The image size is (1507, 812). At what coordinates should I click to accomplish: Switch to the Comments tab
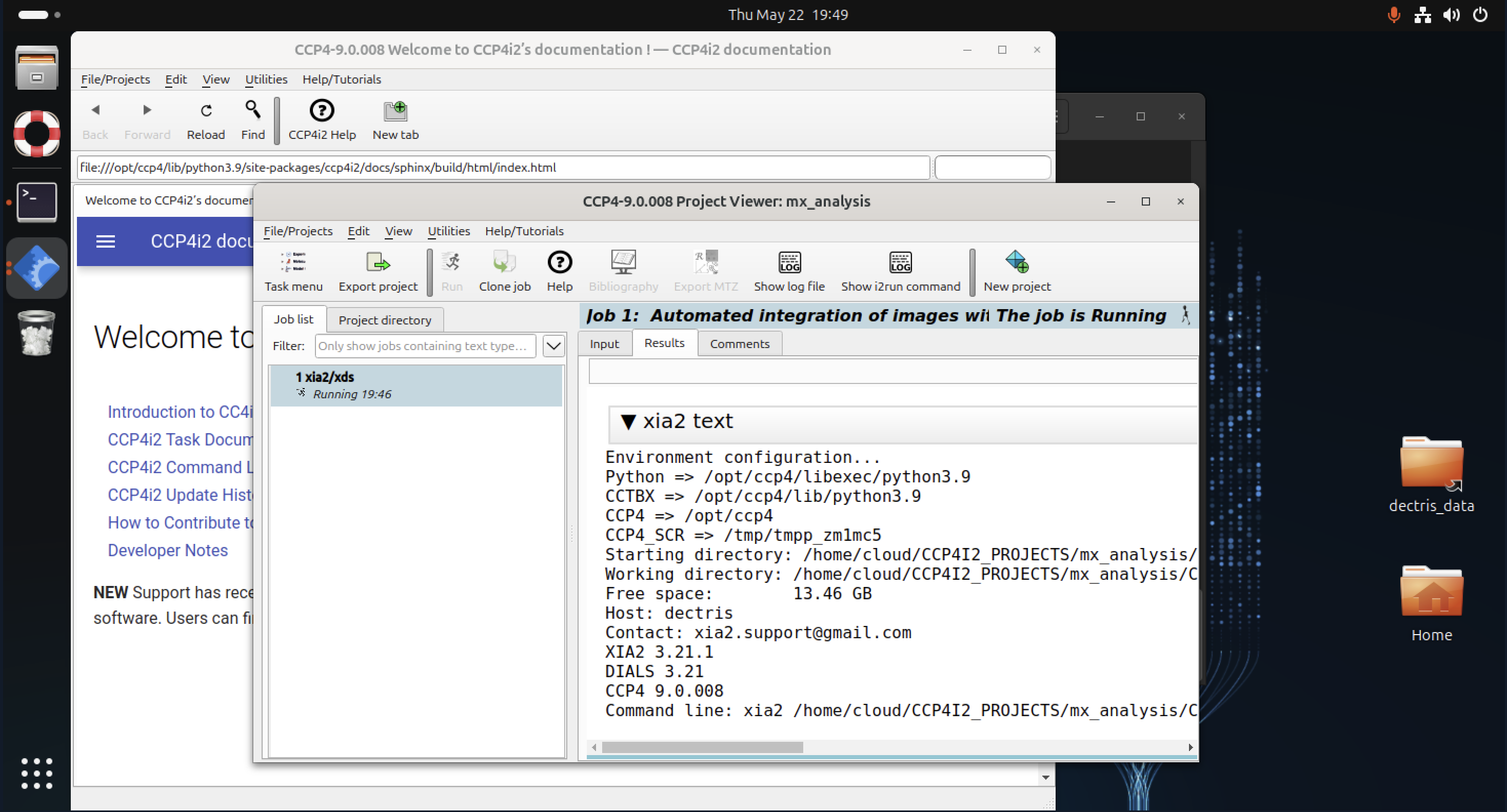pos(740,344)
